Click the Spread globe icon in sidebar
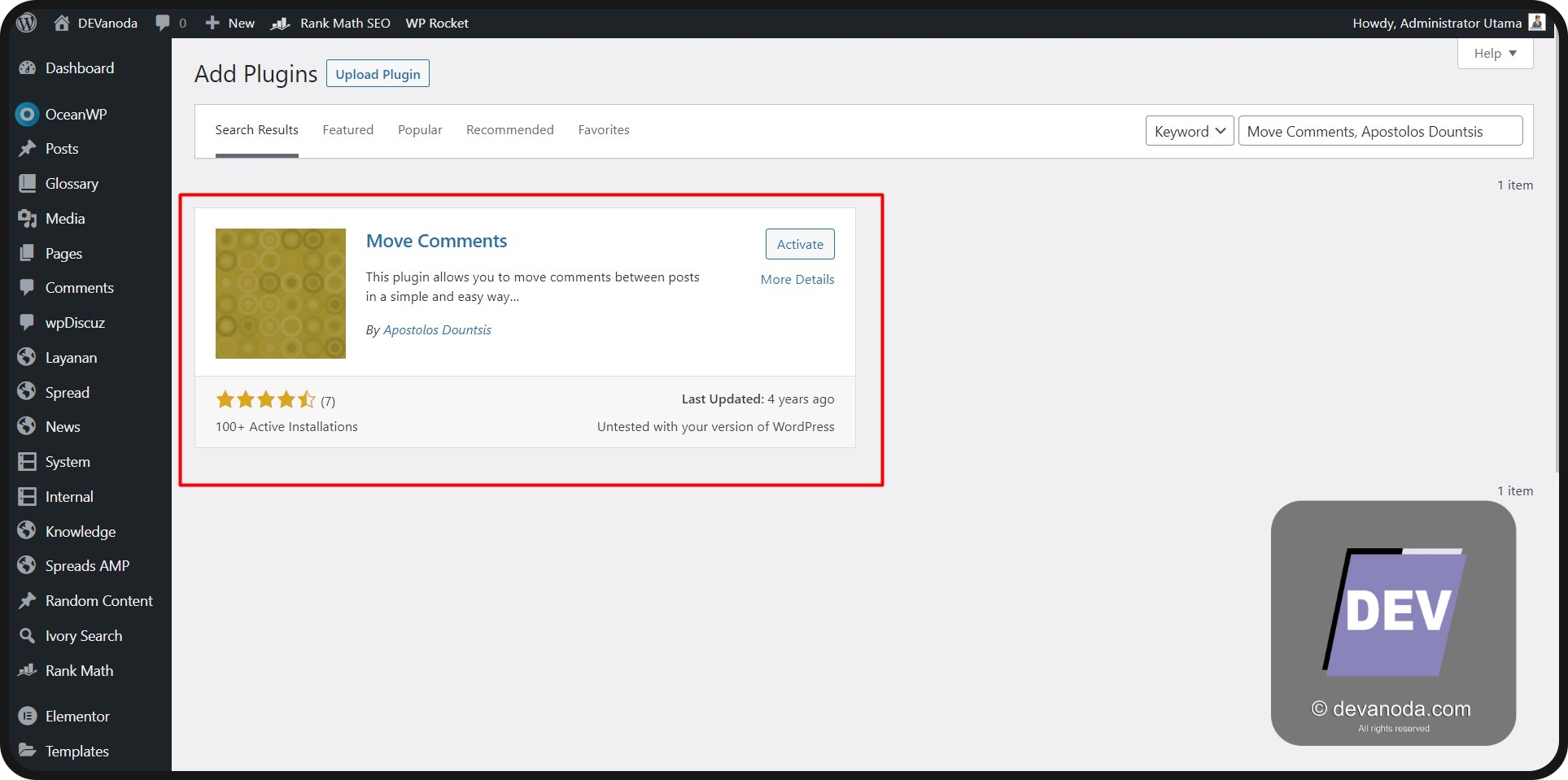Image resolution: width=1568 pixels, height=780 pixels. click(27, 392)
